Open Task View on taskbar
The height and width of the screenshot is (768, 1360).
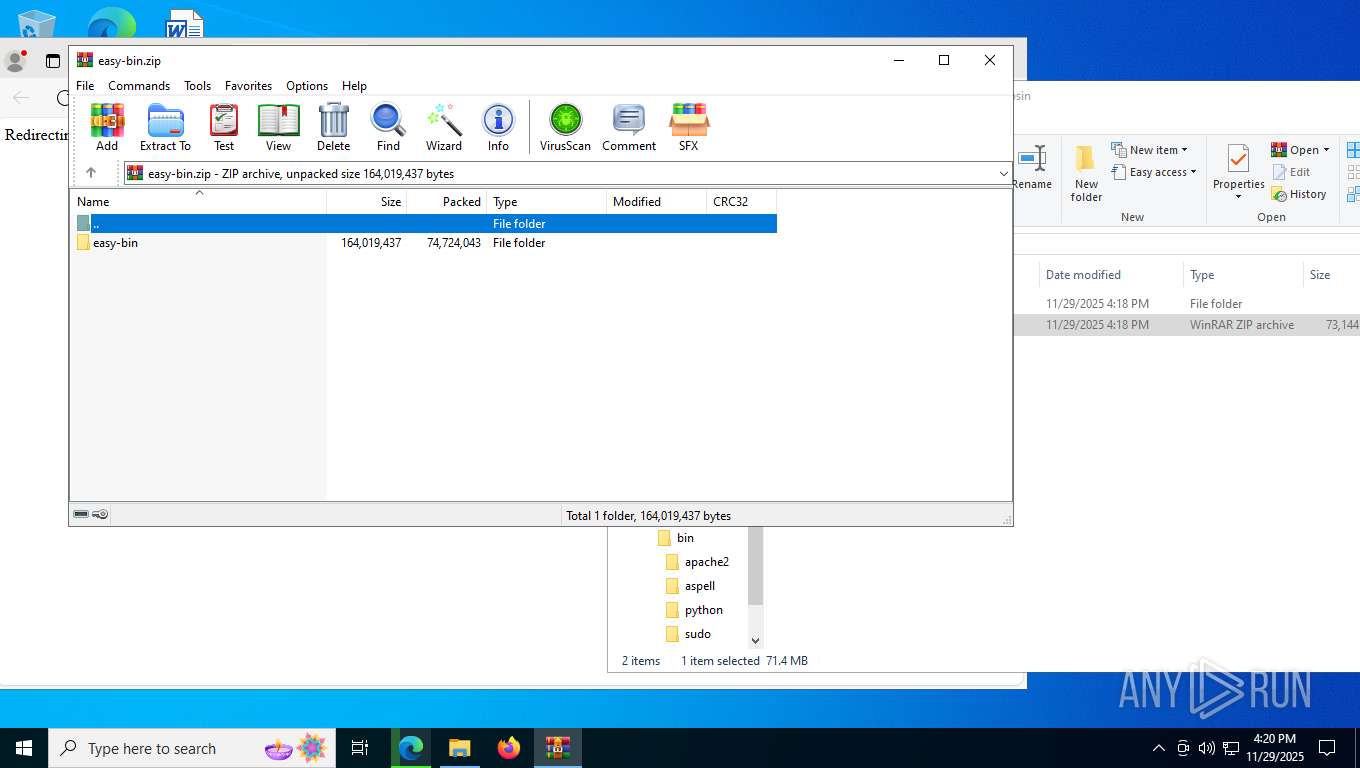point(360,748)
